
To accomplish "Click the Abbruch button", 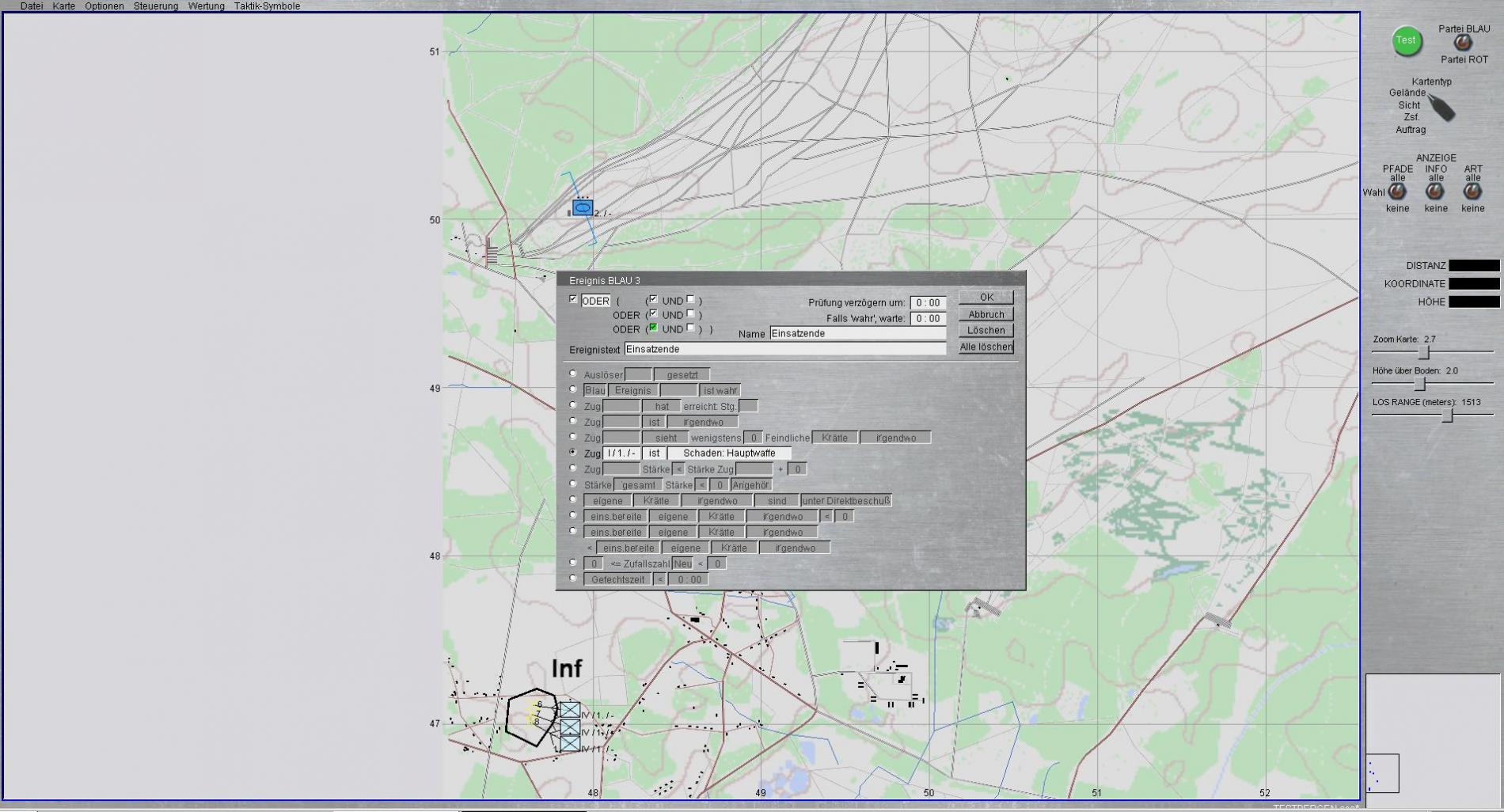I will point(986,314).
